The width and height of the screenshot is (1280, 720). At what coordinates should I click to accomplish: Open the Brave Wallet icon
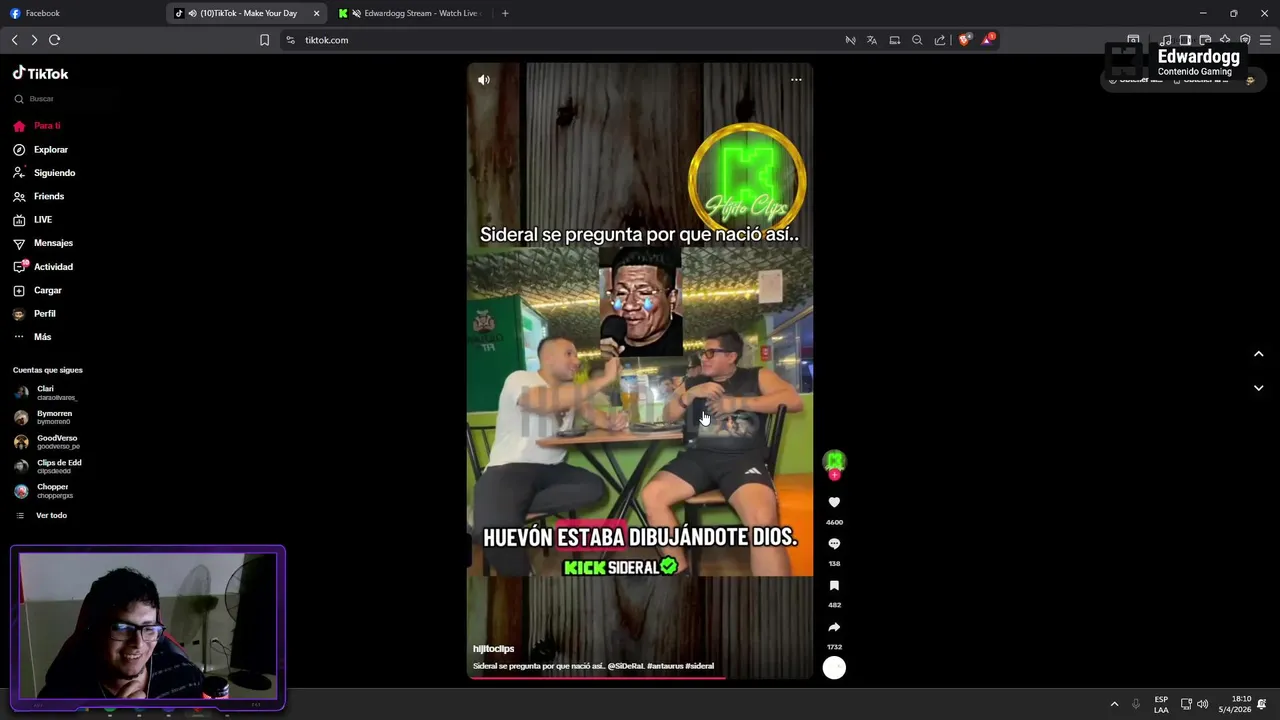[1205, 40]
